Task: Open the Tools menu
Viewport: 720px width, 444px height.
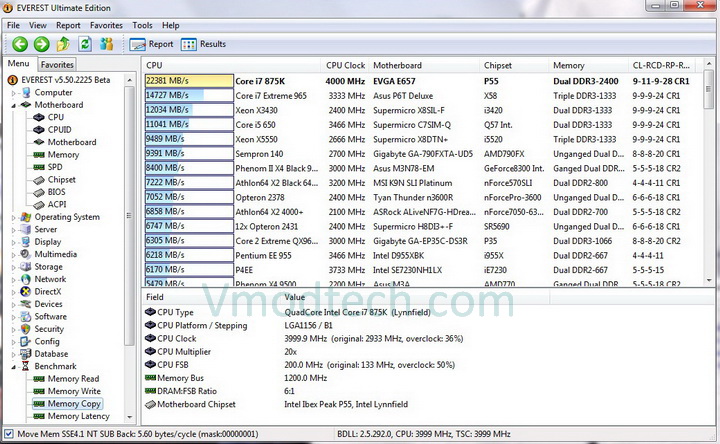Action: pyautogui.click(x=142, y=25)
